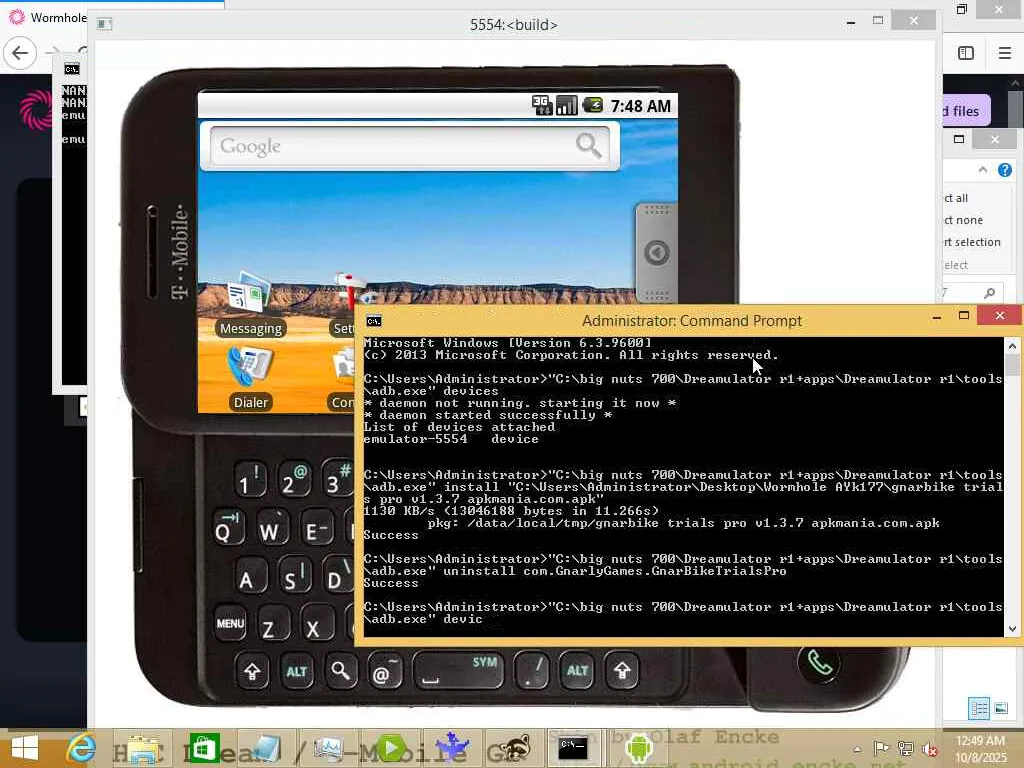Viewport: 1024px width, 768px height.
Task: Click Command Prompt vertical scrollbar thumb
Action: click(x=1012, y=363)
